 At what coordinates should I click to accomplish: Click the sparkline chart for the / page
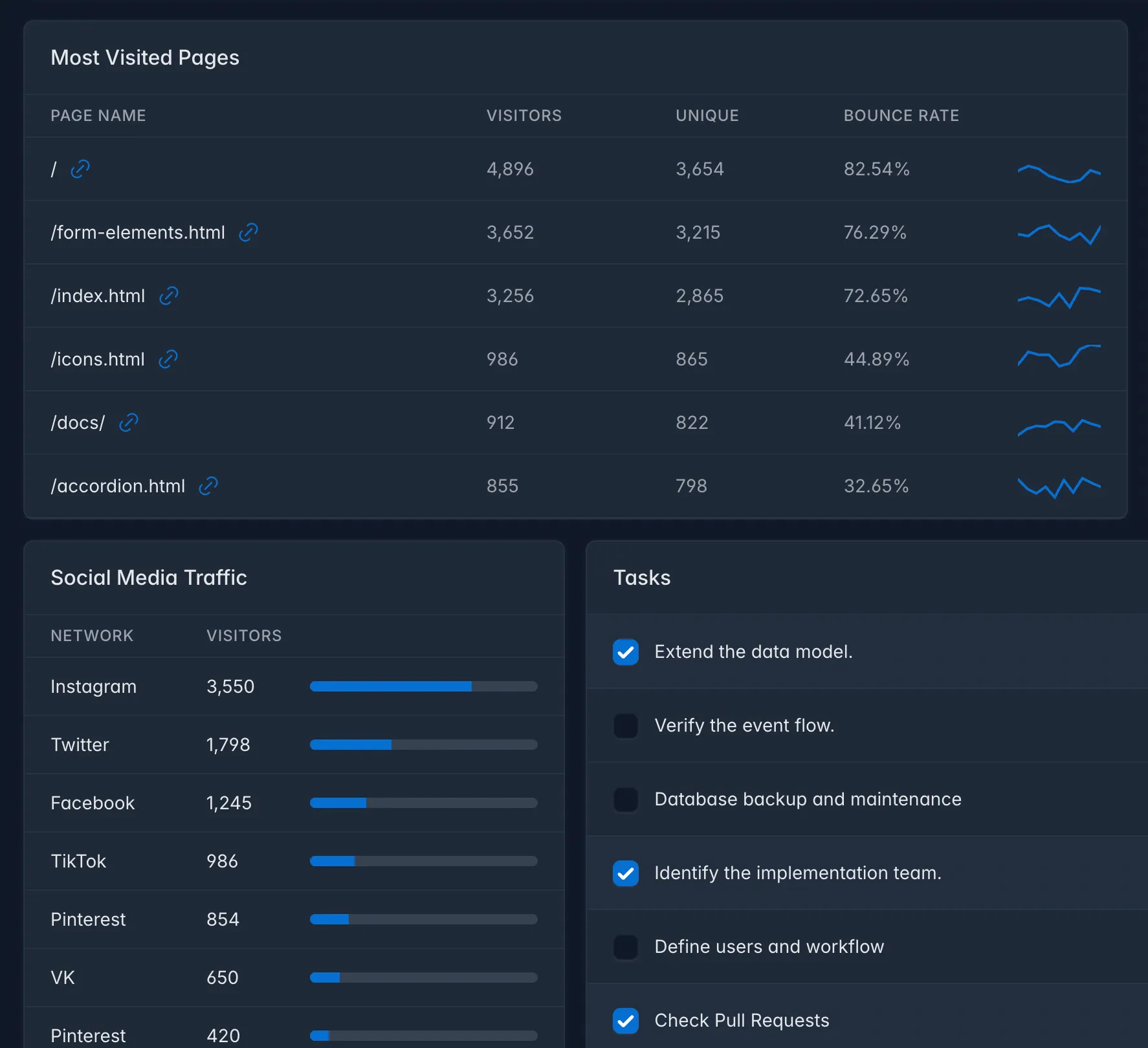1059,173
